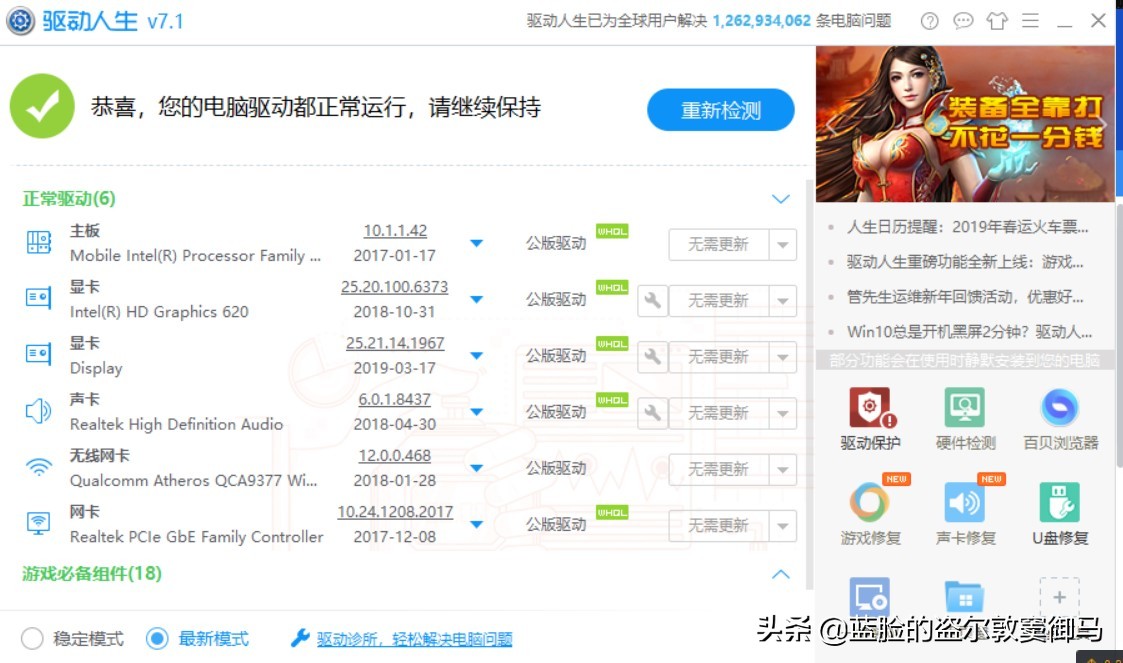1123x663 pixels.
Task: Click the feedback chat bubble icon
Action: tap(962, 20)
